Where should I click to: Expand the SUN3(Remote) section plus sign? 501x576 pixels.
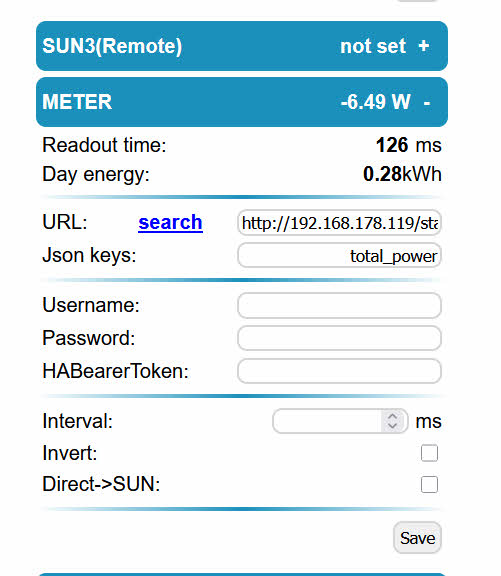(x=423, y=46)
